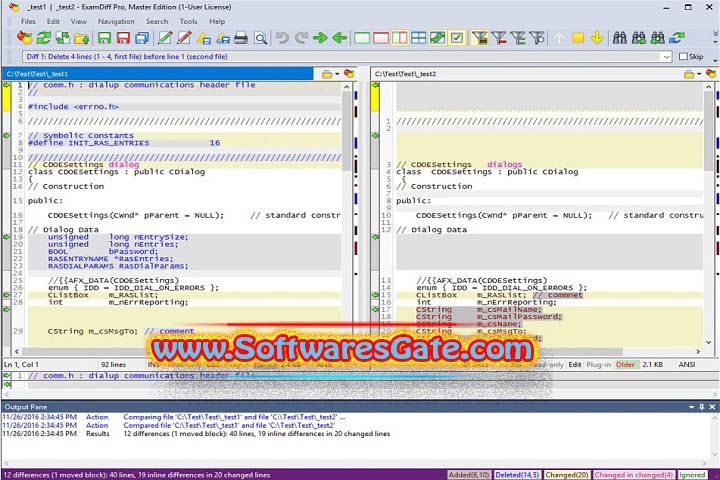Open toolbar options arrow beside Skip
The image size is (720, 480).
coord(715,60)
